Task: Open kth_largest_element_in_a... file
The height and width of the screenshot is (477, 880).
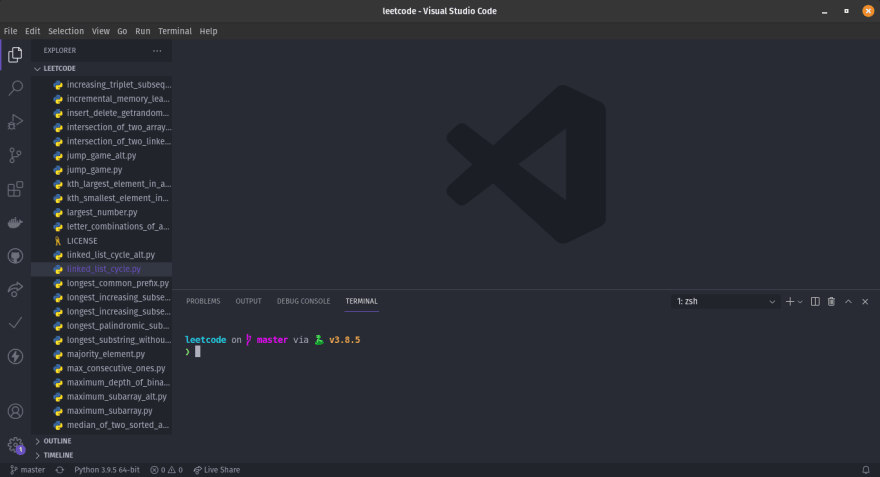Action: click(102, 184)
